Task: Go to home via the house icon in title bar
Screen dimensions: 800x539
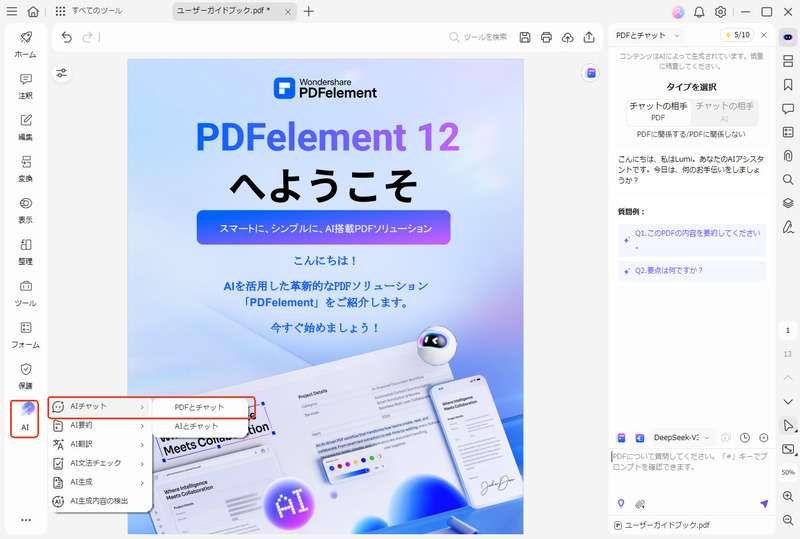Action: [33, 11]
